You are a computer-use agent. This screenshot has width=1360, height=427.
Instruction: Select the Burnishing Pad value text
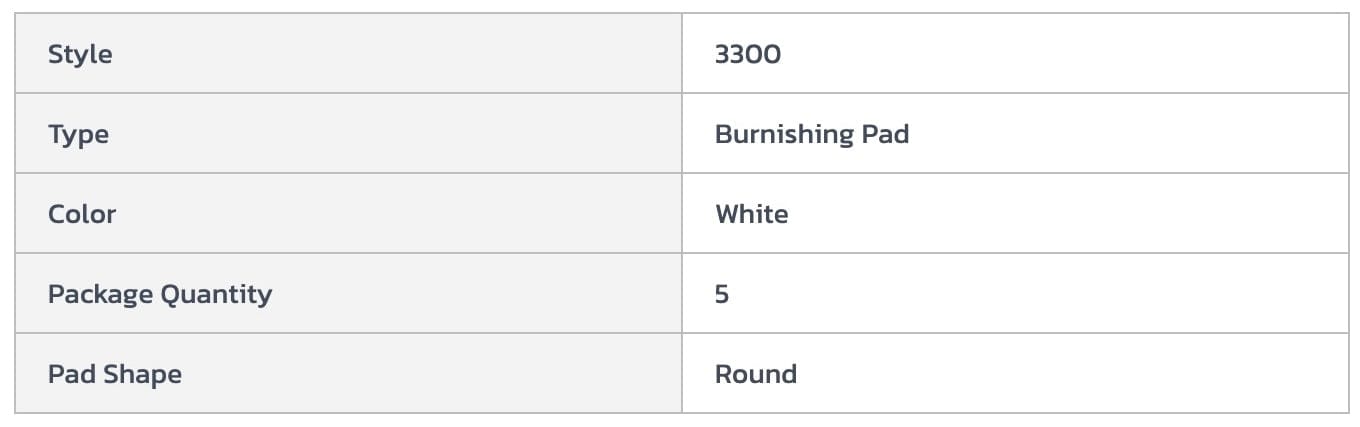(x=811, y=134)
